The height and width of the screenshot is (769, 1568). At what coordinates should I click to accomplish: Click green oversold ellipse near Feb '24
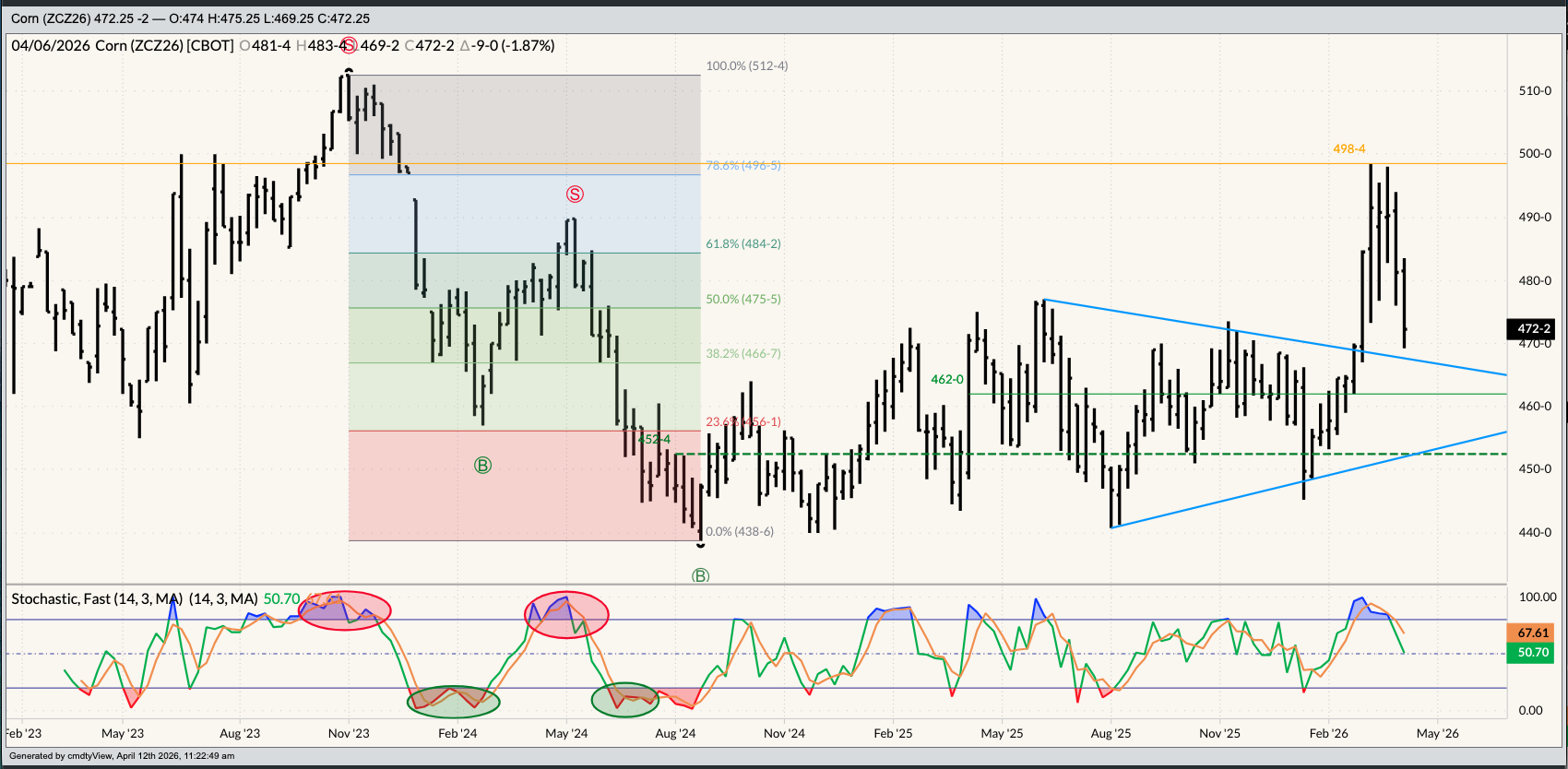[x=453, y=702]
